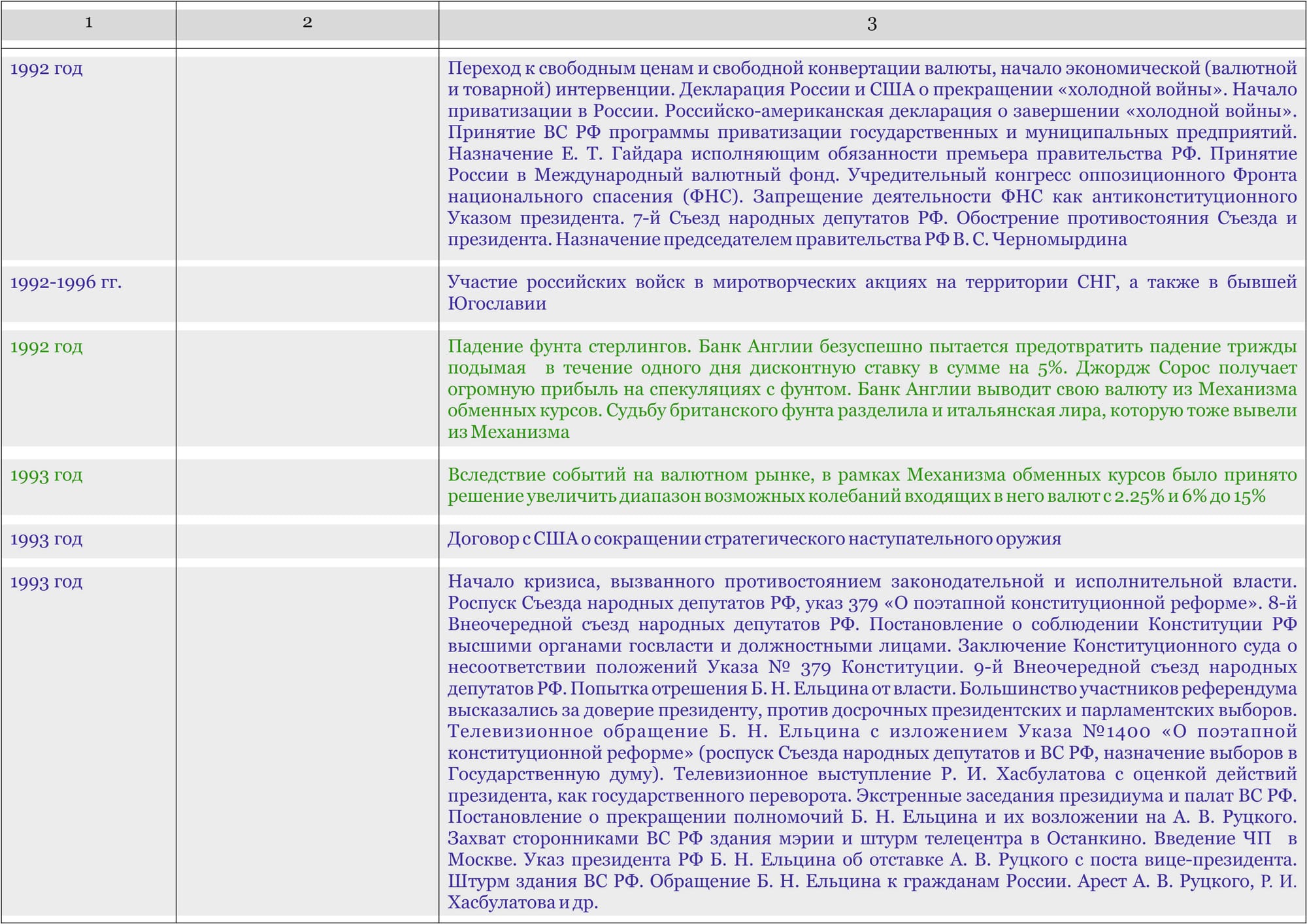This screenshot has height=924, width=1307.
Task: Select column header cell '1'
Action: click(88, 25)
